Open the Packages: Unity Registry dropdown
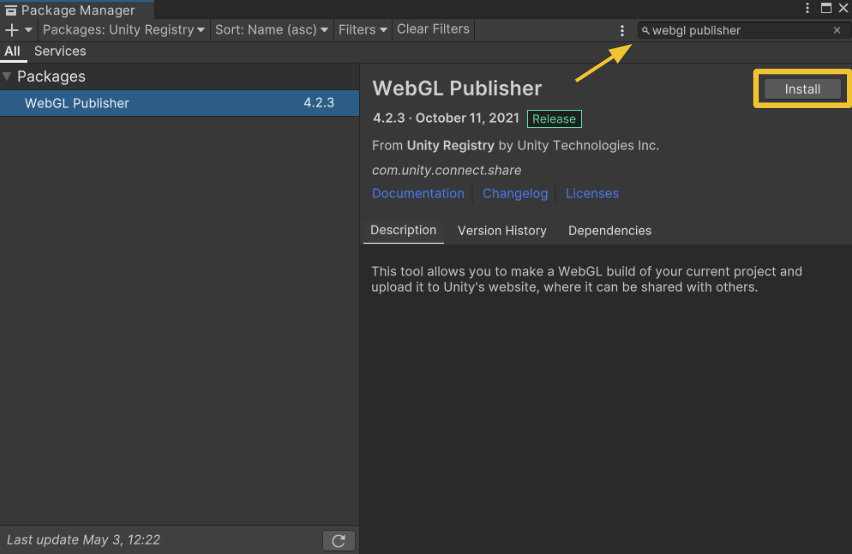The height and width of the screenshot is (554, 852). pos(123,30)
